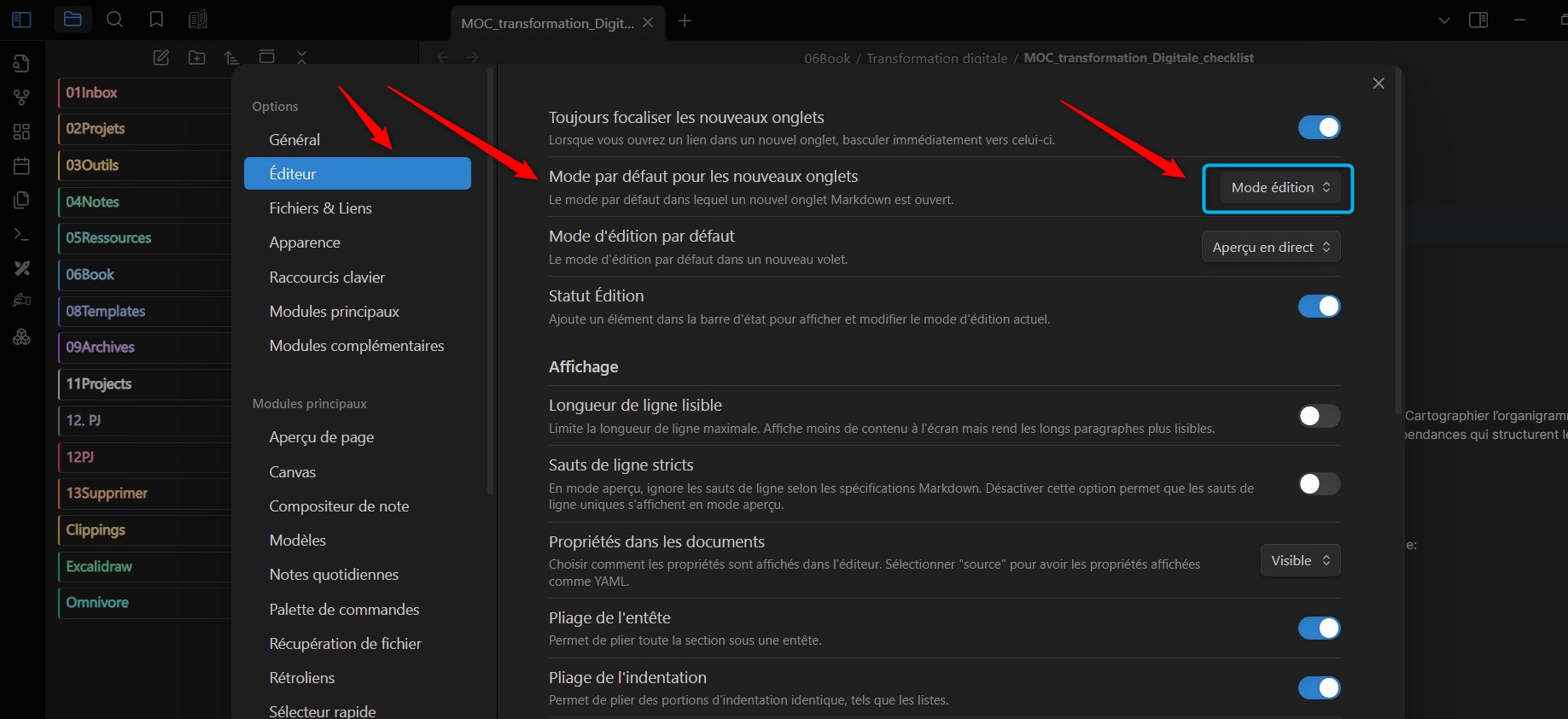Image resolution: width=1568 pixels, height=719 pixels.
Task: Disable Pliage de l'indentation toggle
Action: tap(1320, 687)
